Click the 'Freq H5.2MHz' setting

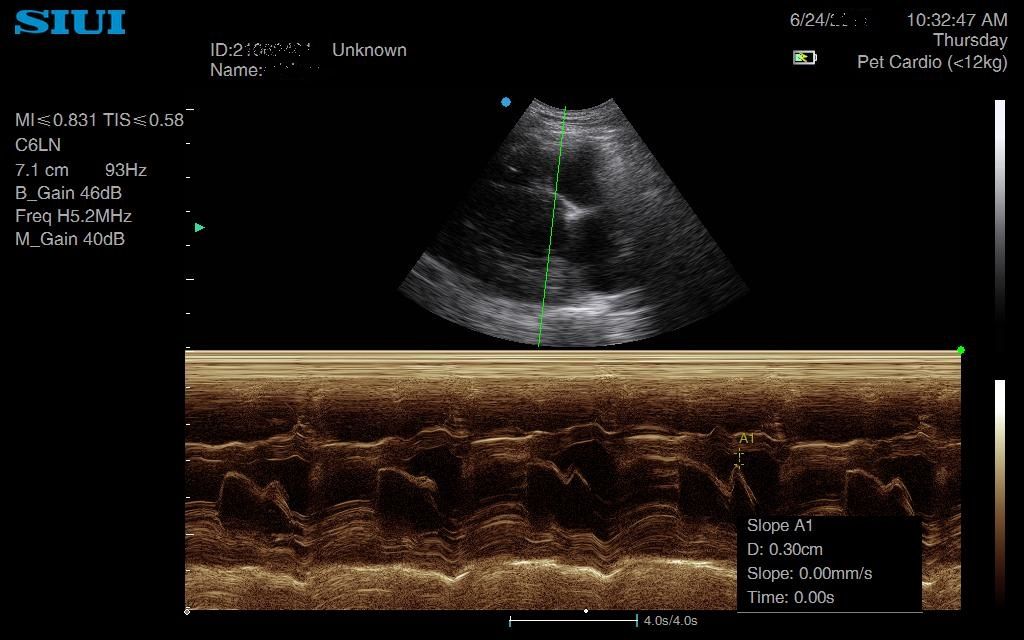tap(73, 216)
